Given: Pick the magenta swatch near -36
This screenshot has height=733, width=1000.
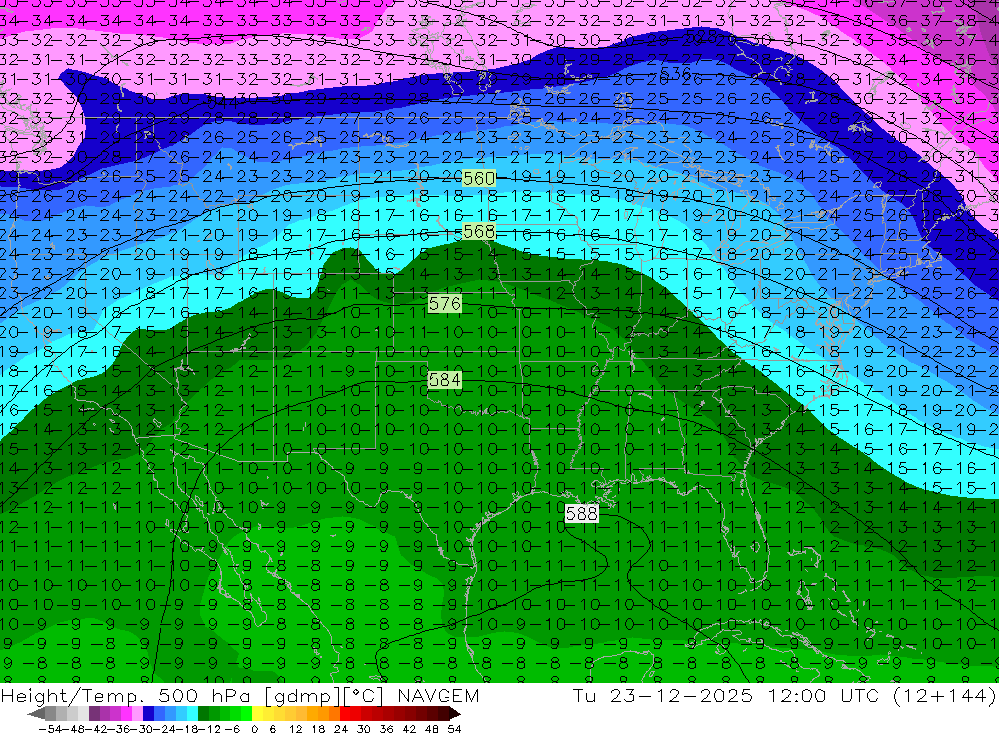Looking at the screenshot, I should (x=127, y=714).
